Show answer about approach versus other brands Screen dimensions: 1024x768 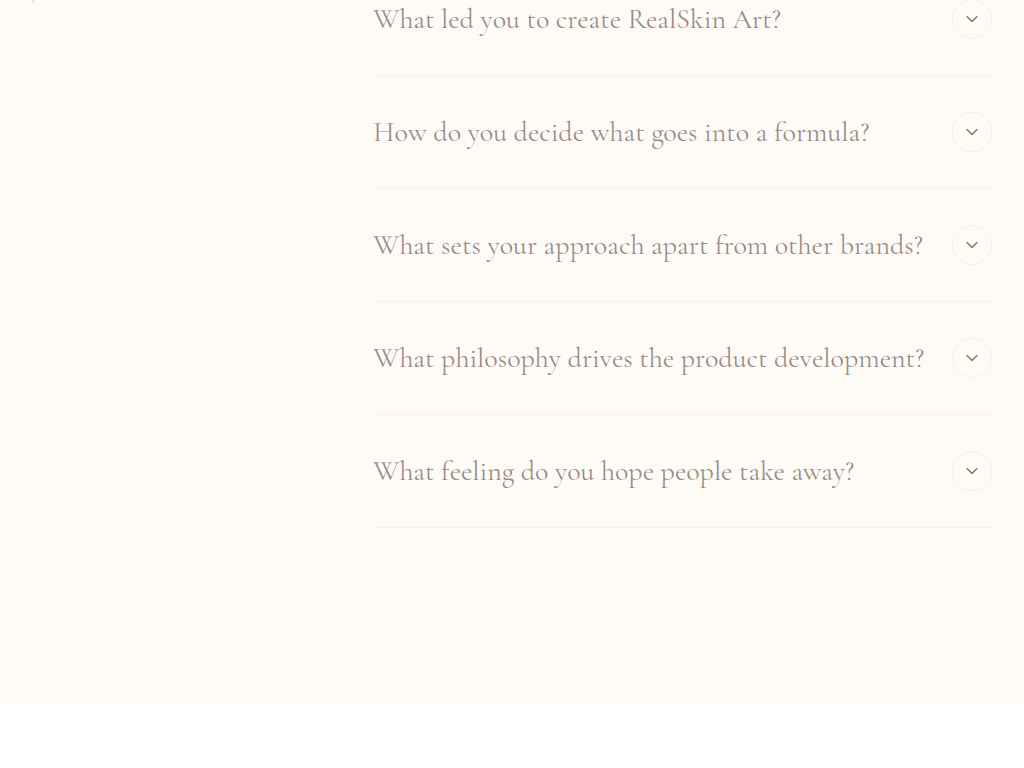point(648,246)
